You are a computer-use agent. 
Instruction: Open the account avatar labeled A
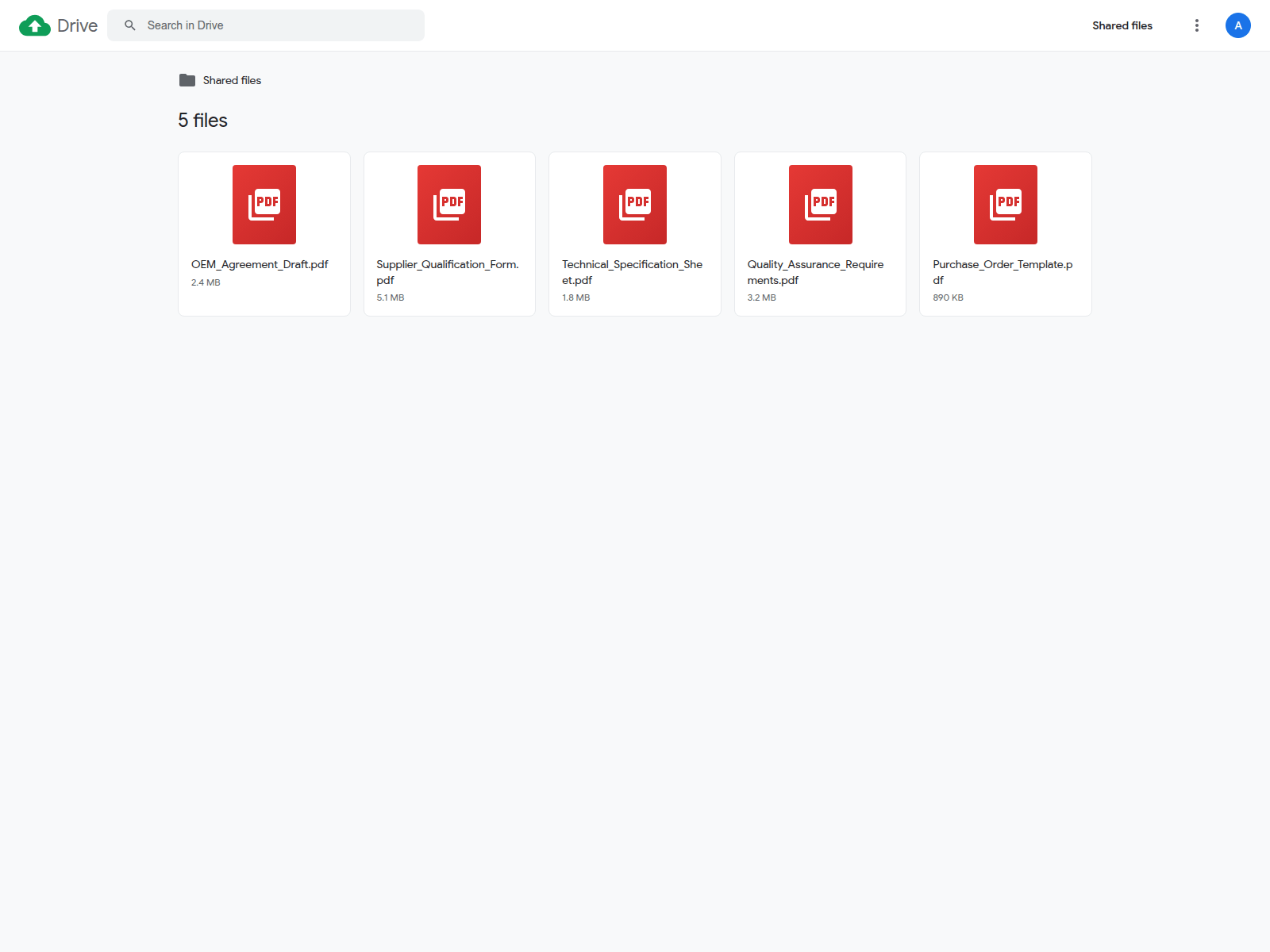tap(1238, 25)
